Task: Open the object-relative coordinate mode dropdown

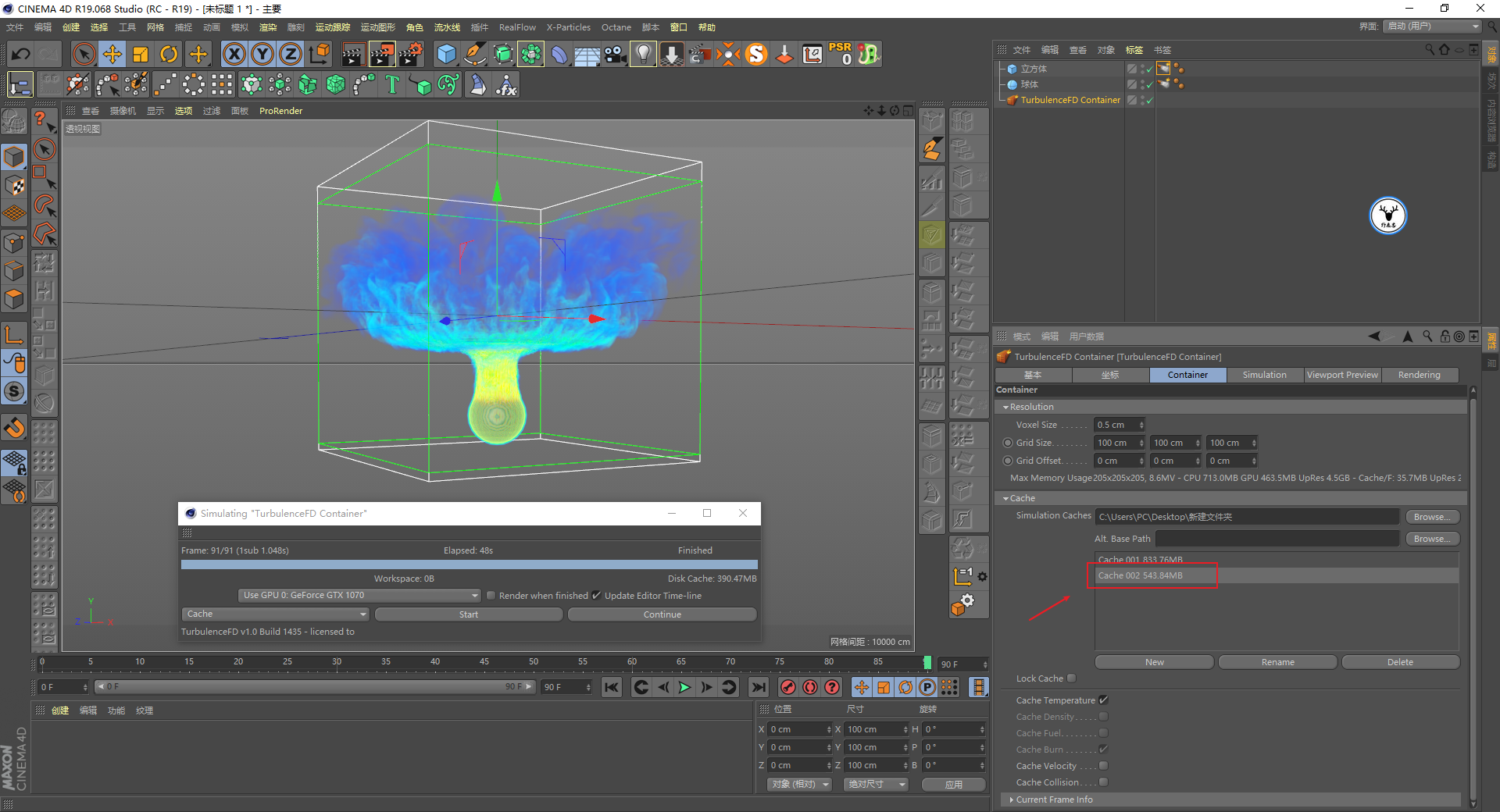Action: pyautogui.click(x=800, y=785)
